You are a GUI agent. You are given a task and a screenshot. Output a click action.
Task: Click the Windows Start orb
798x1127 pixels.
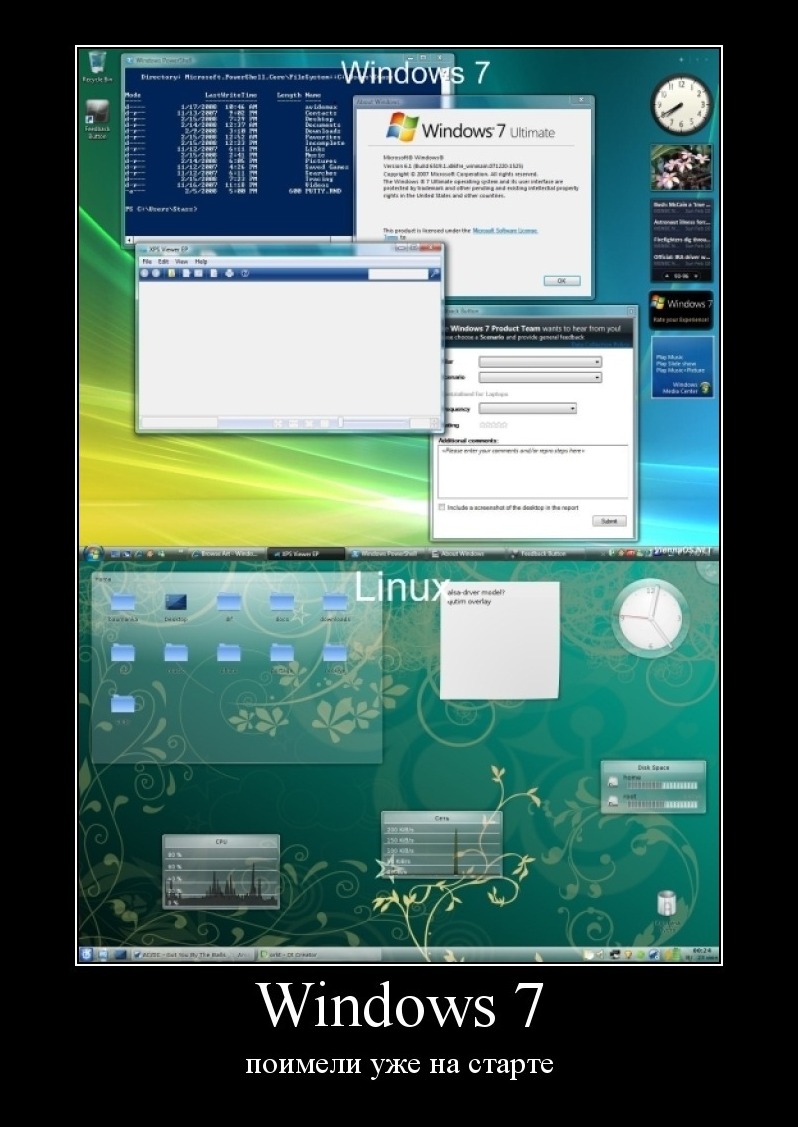(93, 553)
